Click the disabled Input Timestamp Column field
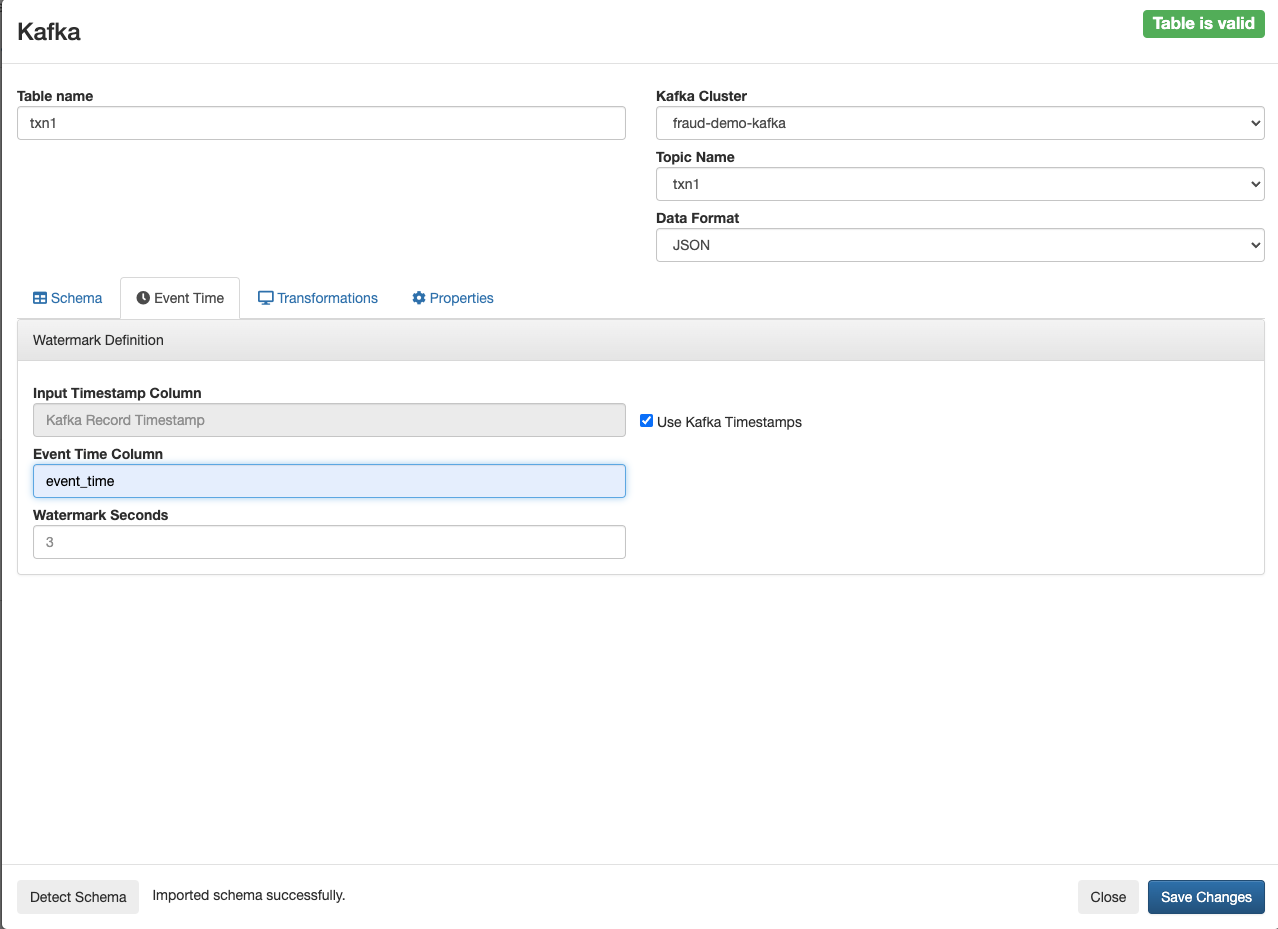1278x929 pixels. pyautogui.click(x=329, y=420)
